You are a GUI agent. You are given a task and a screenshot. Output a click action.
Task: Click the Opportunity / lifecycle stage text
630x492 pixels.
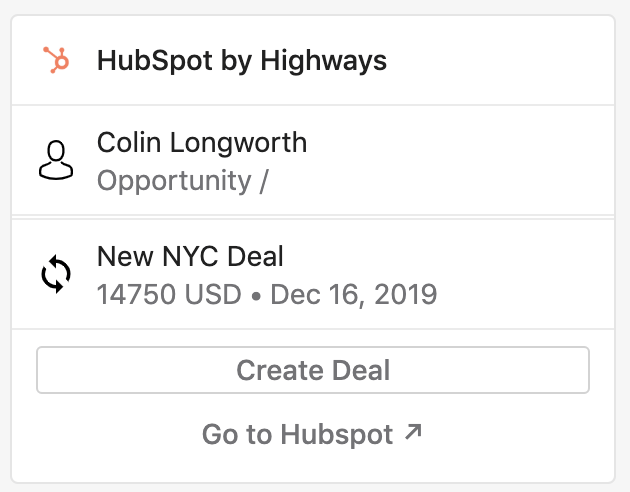point(182,181)
